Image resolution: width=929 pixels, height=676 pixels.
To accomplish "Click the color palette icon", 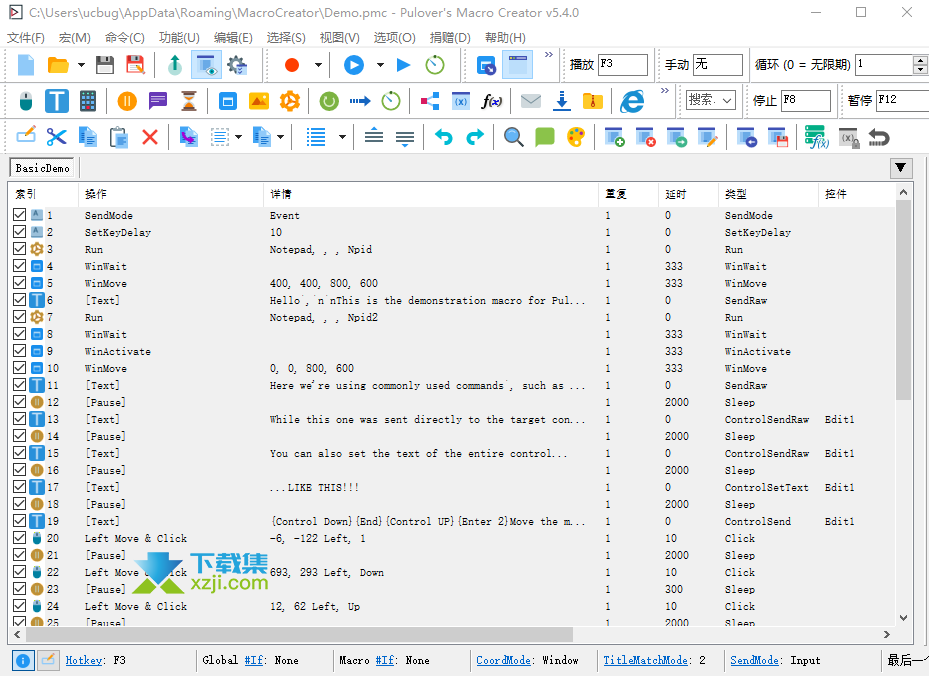I will click(576, 137).
